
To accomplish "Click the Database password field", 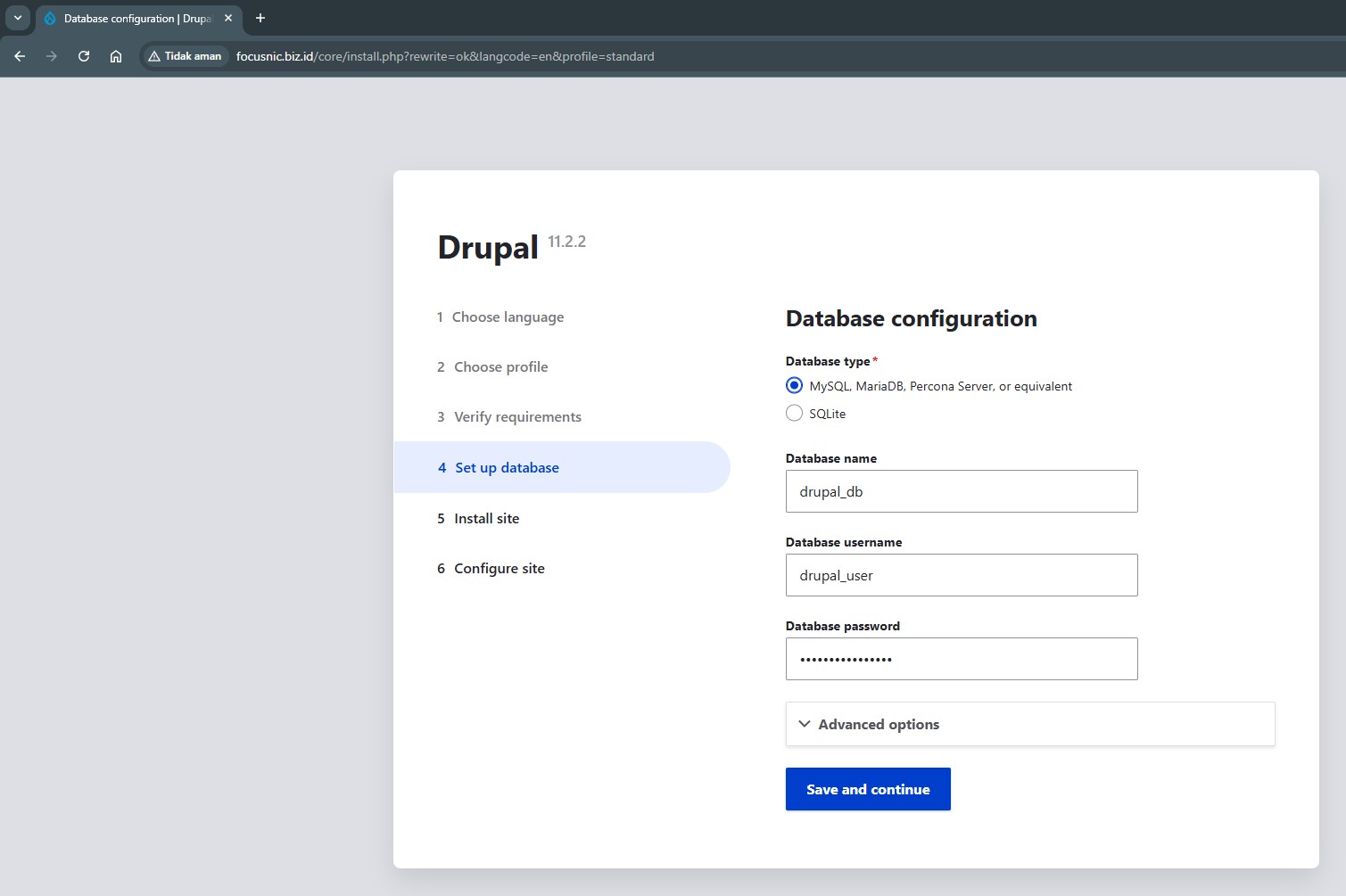I will [x=961, y=659].
